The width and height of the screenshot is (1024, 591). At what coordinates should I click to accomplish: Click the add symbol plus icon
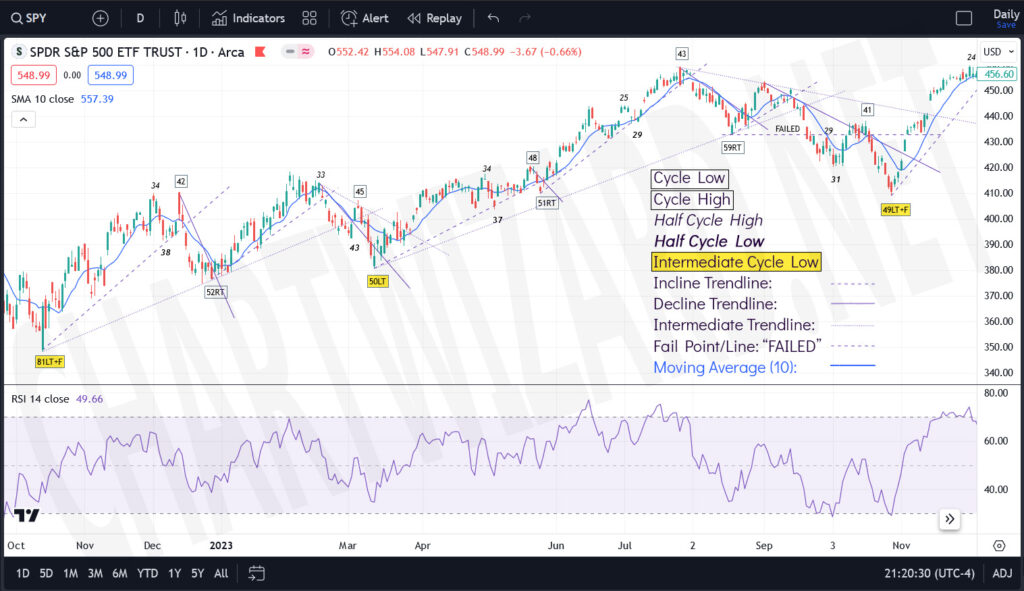pyautogui.click(x=100, y=18)
